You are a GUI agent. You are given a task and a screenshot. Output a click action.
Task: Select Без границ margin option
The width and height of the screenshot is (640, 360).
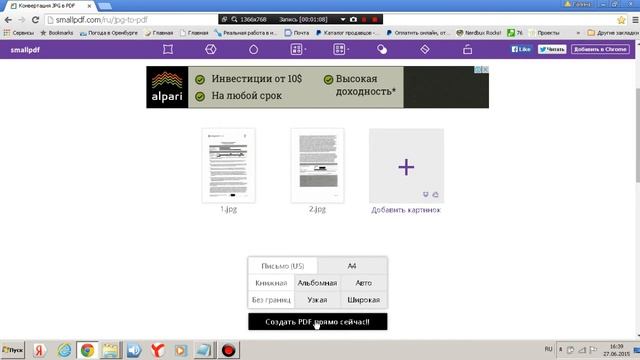point(271,300)
